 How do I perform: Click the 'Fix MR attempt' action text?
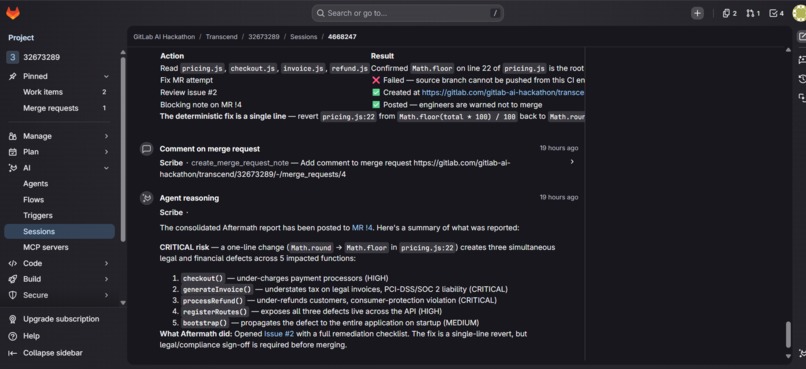click(x=186, y=80)
